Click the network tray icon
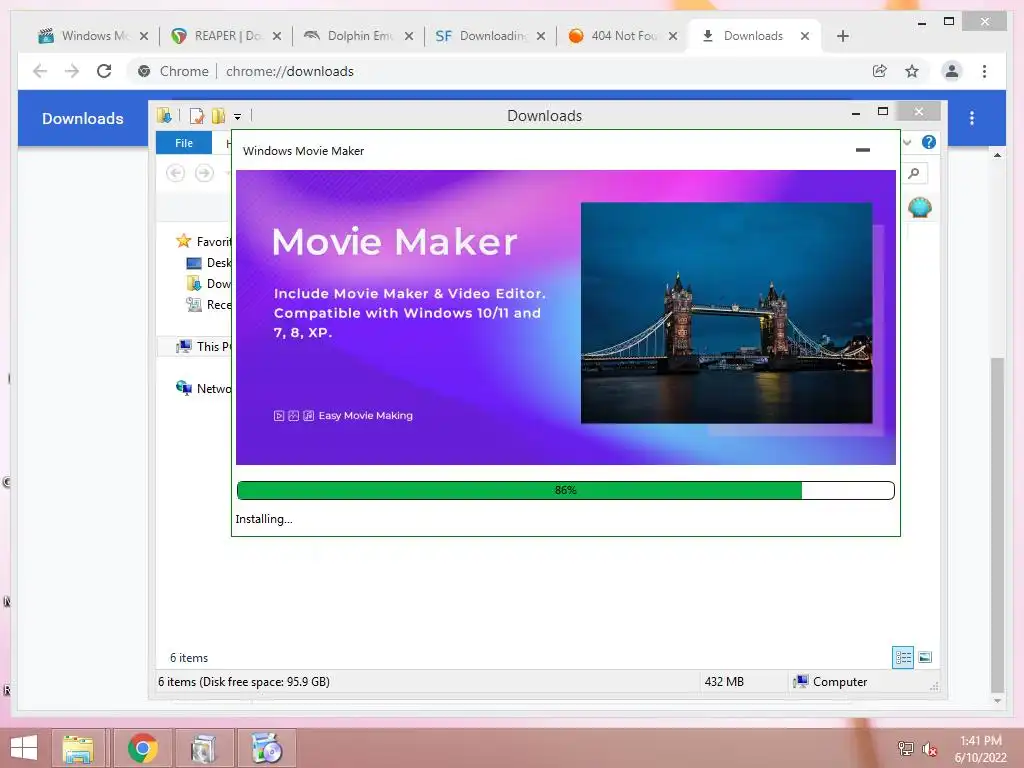 pos(905,748)
